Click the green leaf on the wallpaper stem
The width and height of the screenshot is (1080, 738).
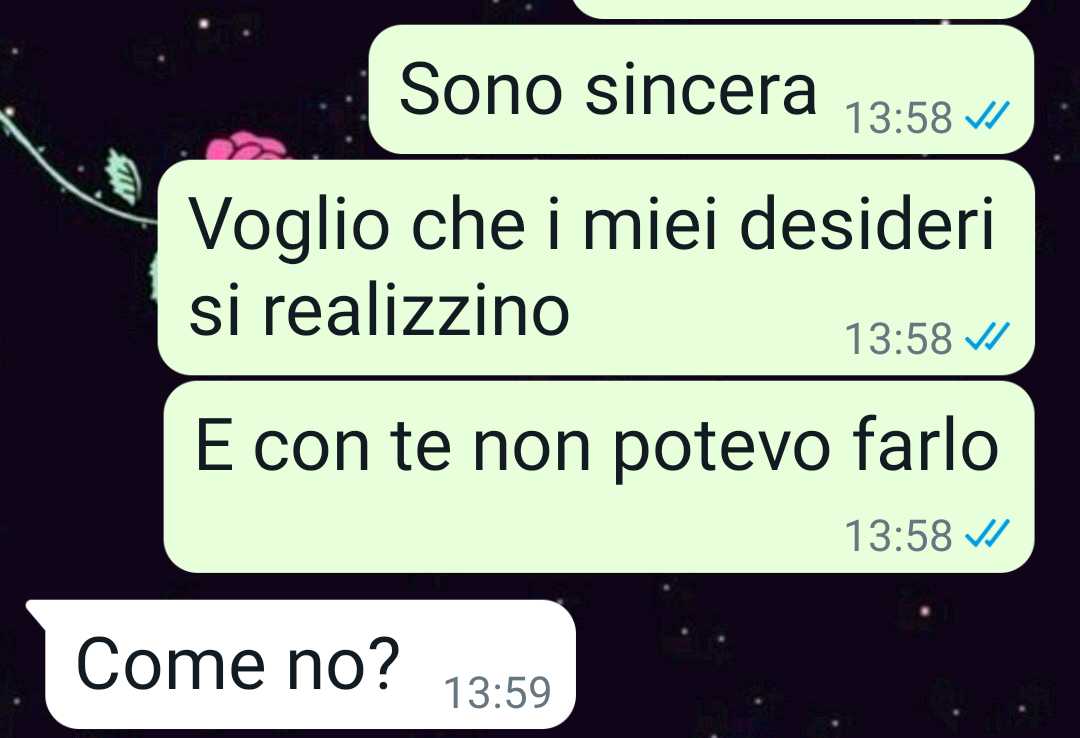(x=124, y=177)
